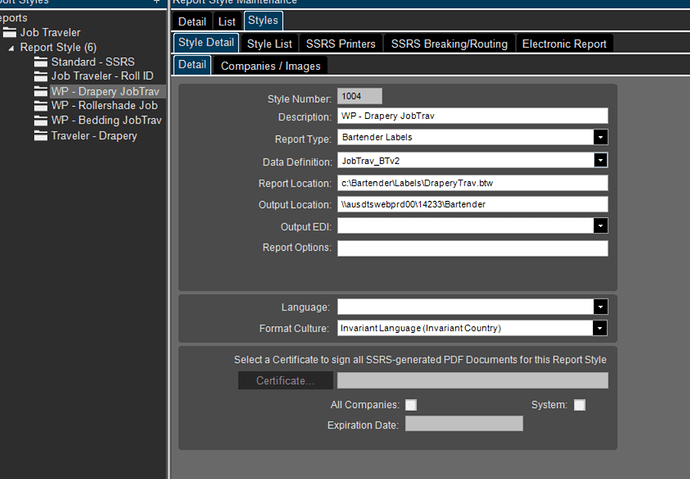
Task: Click the certificate path field
Action: pos(473,380)
